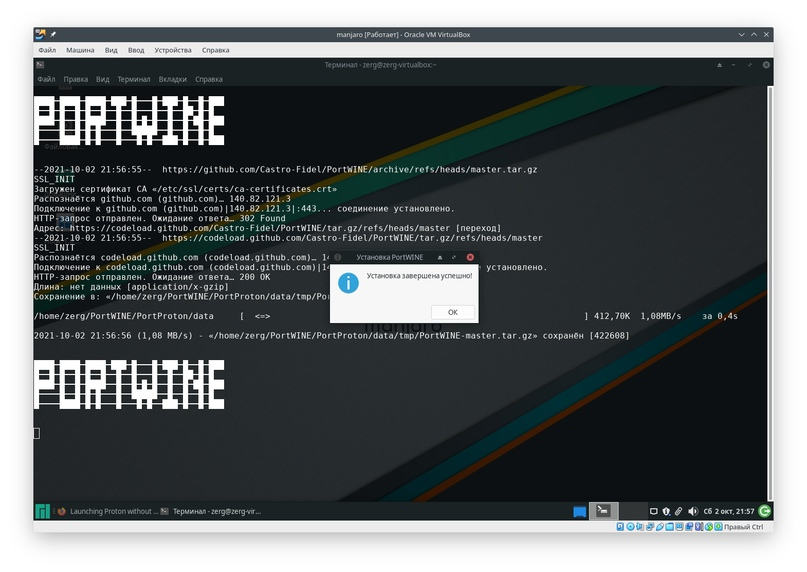Open VirtualBox Справка menu
Screen dimensions: 807x572
point(216,50)
